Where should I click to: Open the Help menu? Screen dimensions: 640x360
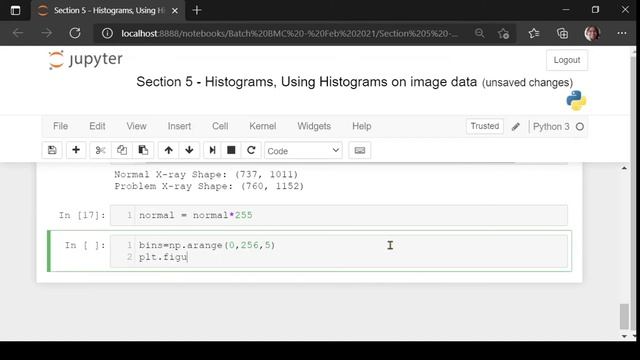[x=362, y=126]
